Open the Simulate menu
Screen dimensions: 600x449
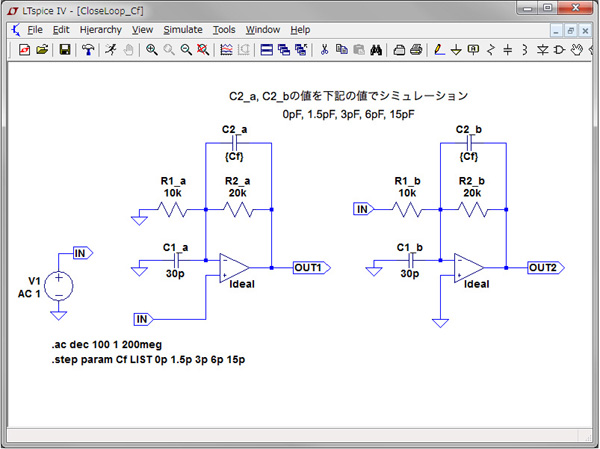tap(182, 30)
